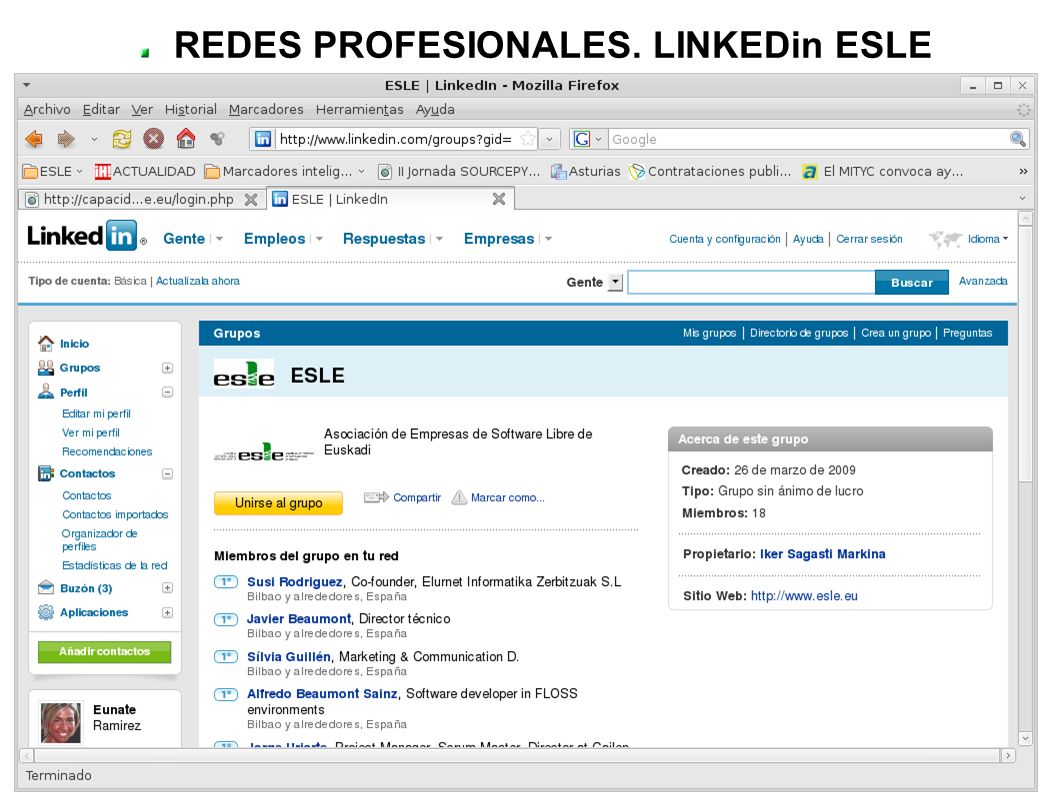Viewport: 1058px width, 793px height.
Task: Expand the Aplicaciones section in sidebar
Action: tap(167, 613)
